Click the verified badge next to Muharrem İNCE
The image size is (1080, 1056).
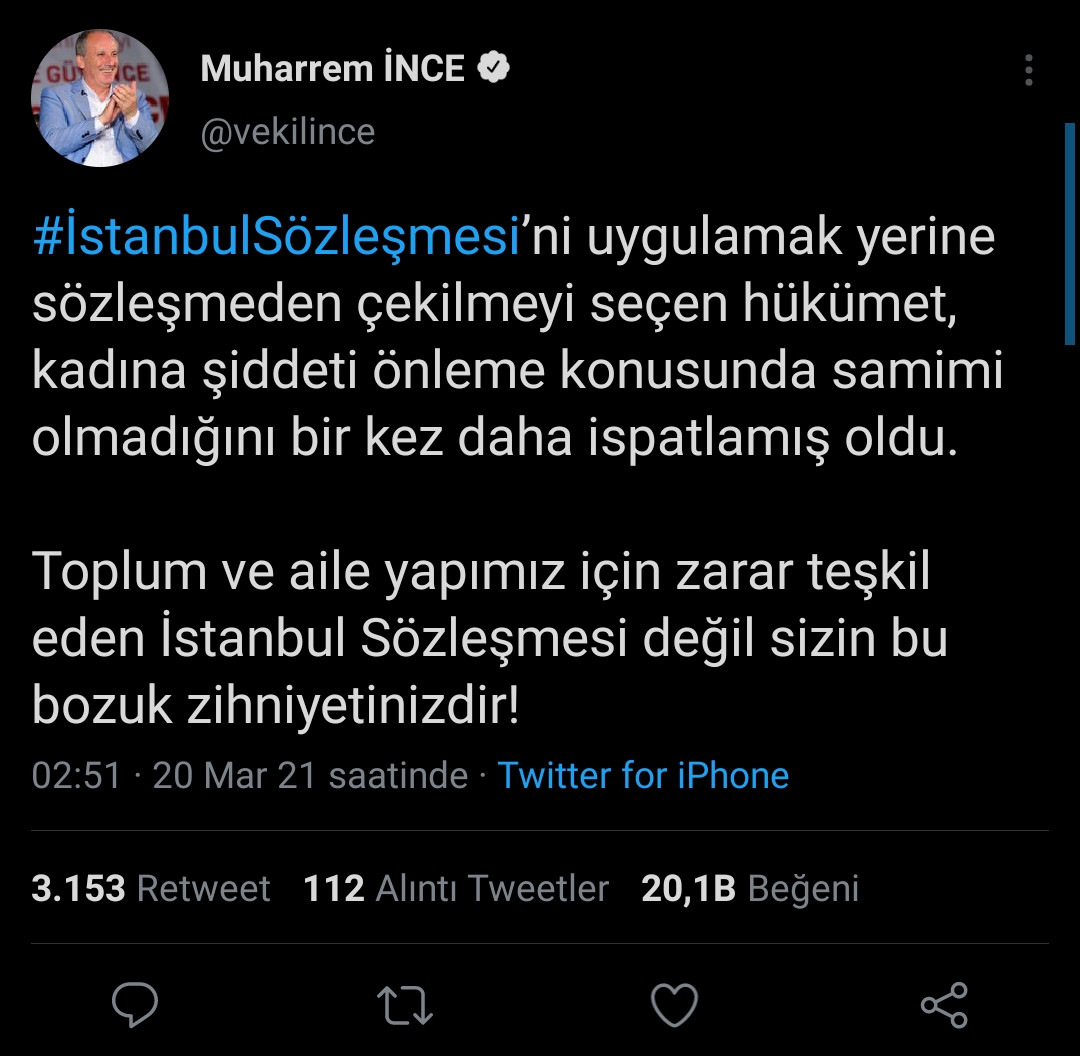coord(492,67)
